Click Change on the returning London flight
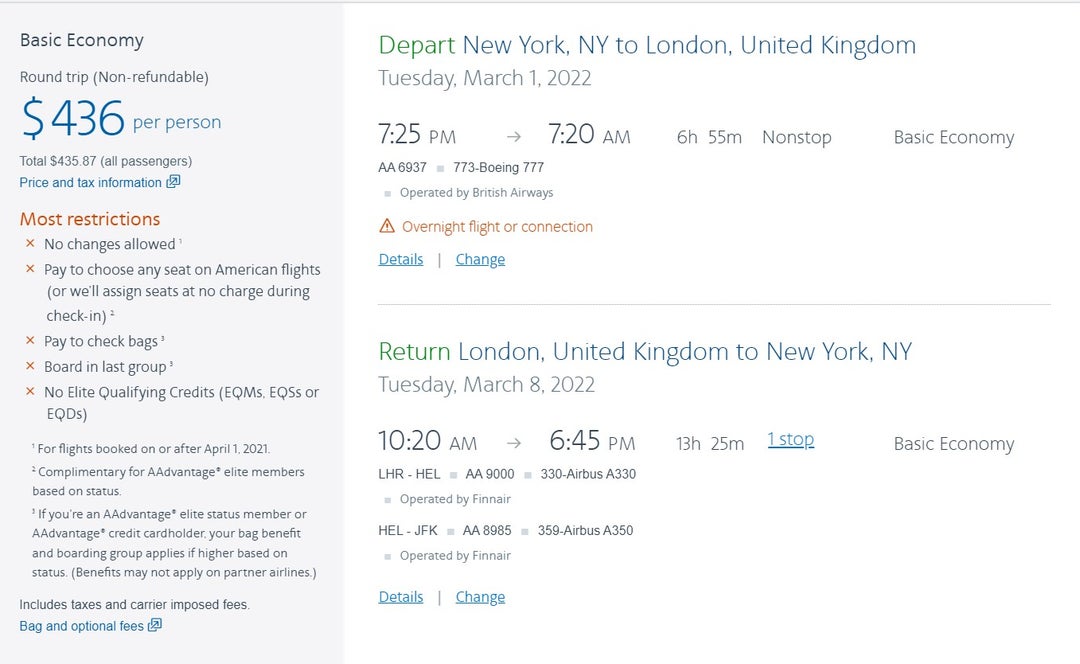This screenshot has height=664, width=1080. pyautogui.click(x=480, y=596)
